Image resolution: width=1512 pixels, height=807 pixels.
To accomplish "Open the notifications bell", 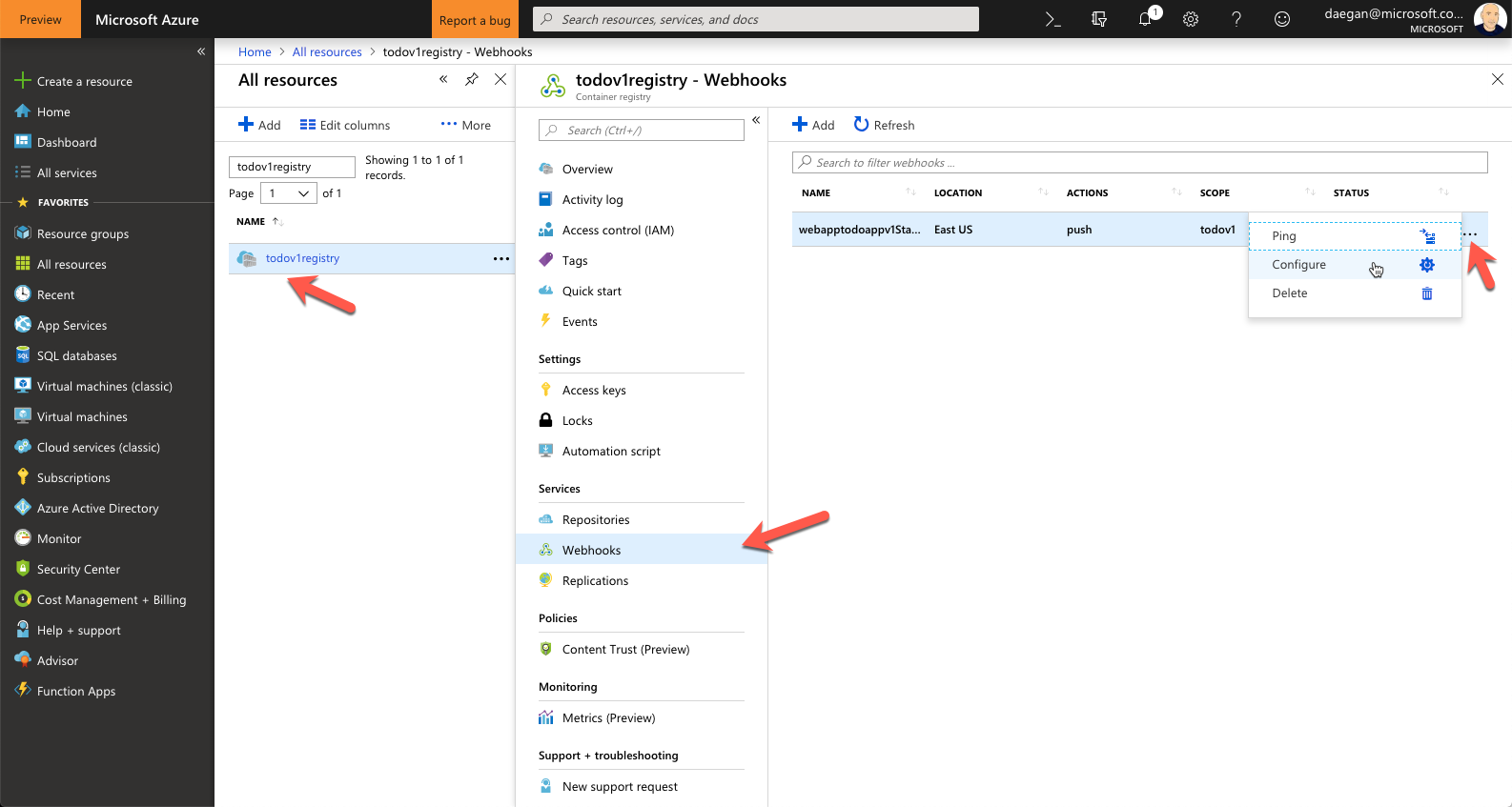I will point(1146,18).
